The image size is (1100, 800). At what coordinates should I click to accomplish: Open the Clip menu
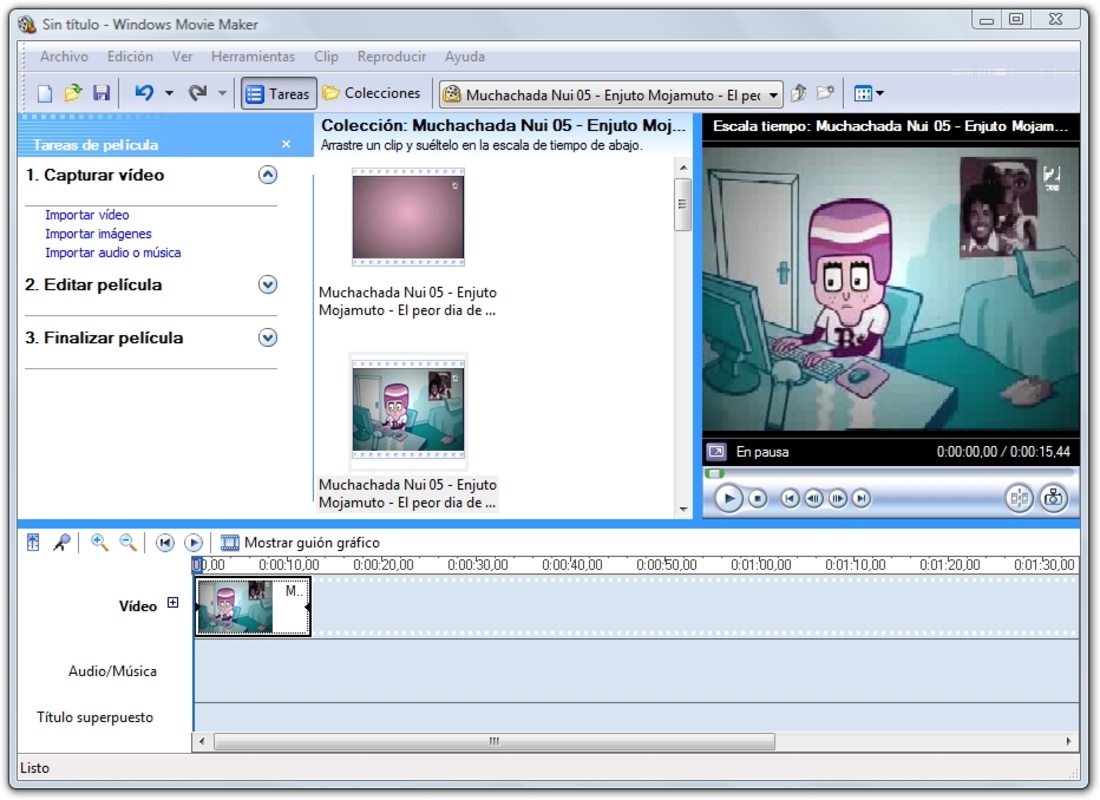[326, 57]
